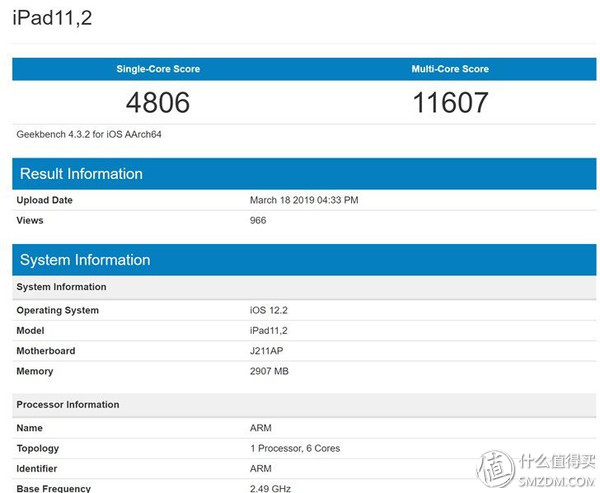Click the topology value 1 Processor, 6 Cores
The width and height of the screenshot is (600, 493).
[294, 448]
